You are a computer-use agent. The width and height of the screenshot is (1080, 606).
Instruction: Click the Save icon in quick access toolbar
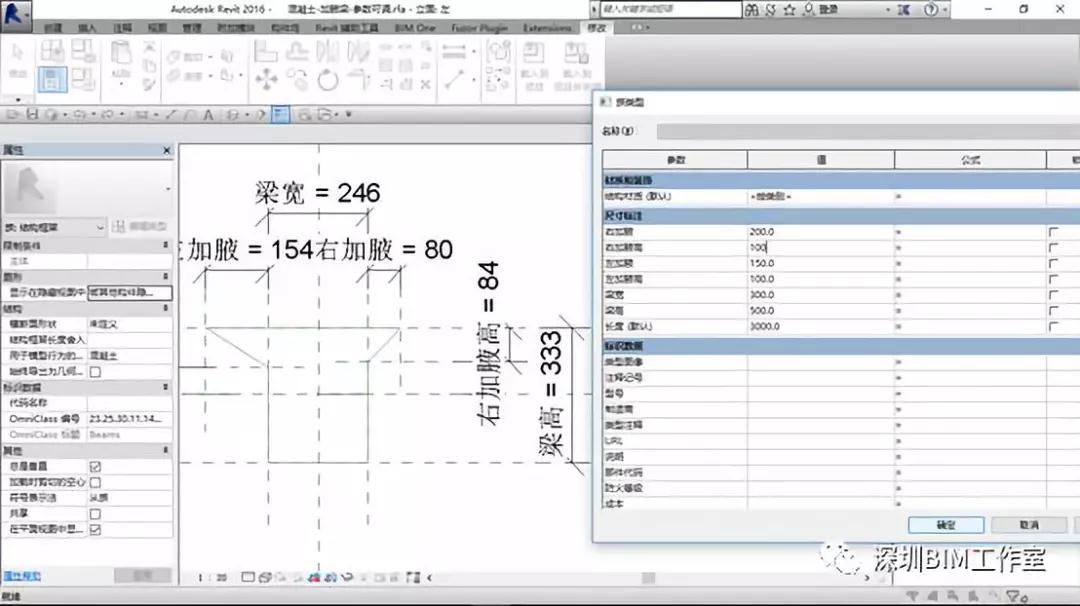(x=32, y=114)
